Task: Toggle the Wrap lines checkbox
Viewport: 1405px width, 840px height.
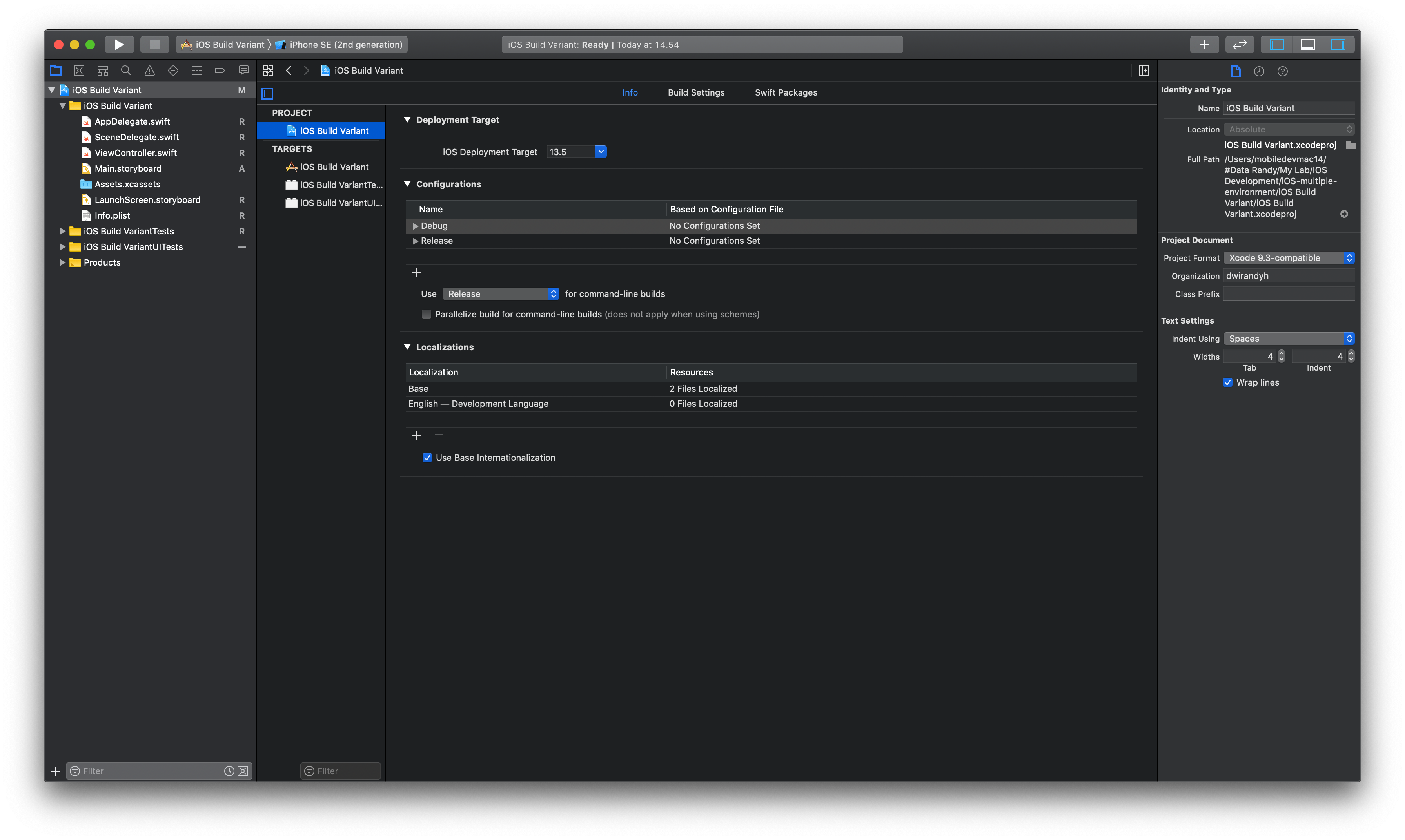Action: [1228, 383]
